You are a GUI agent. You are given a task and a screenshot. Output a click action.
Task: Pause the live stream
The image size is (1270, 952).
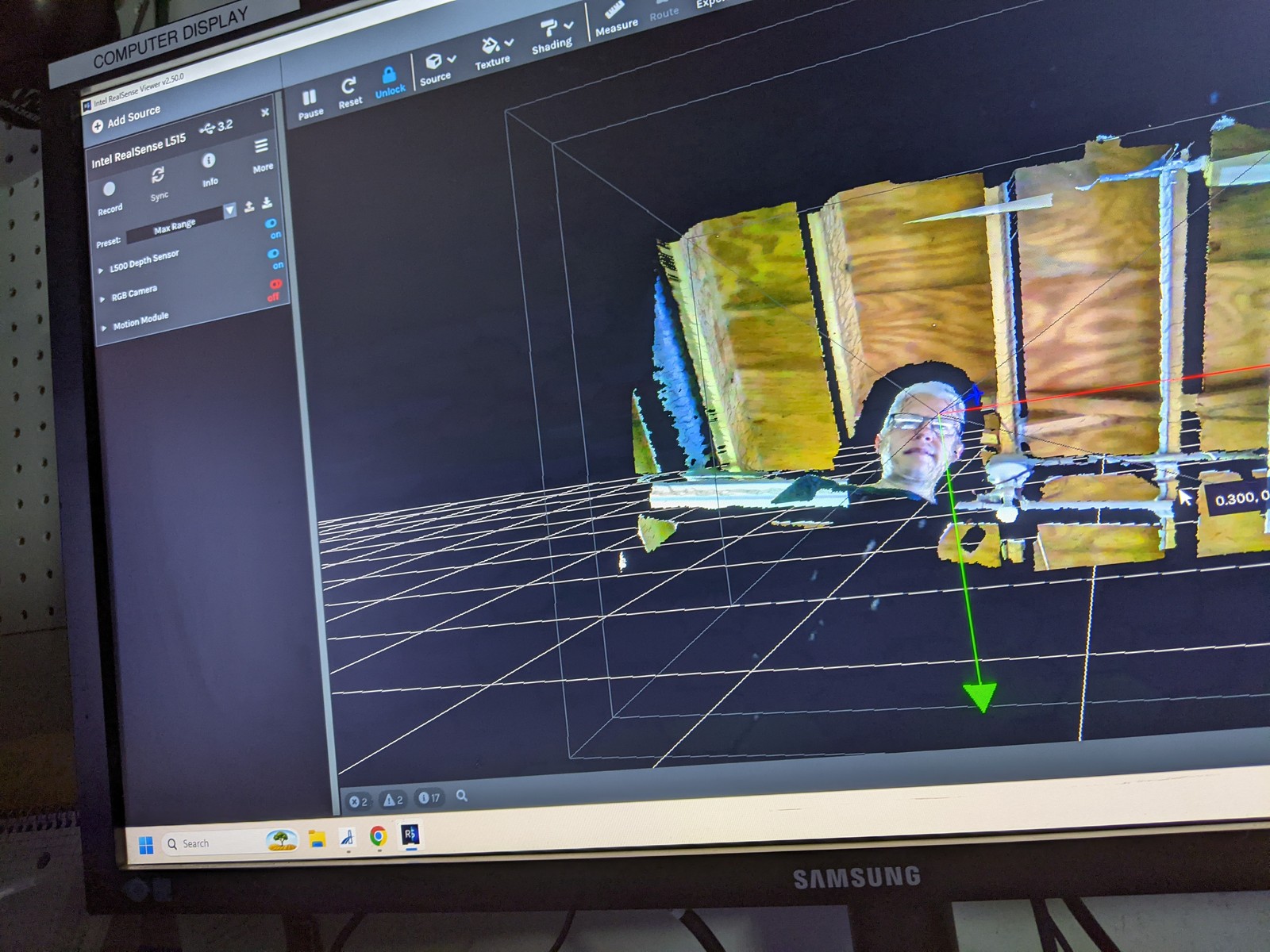point(310,104)
